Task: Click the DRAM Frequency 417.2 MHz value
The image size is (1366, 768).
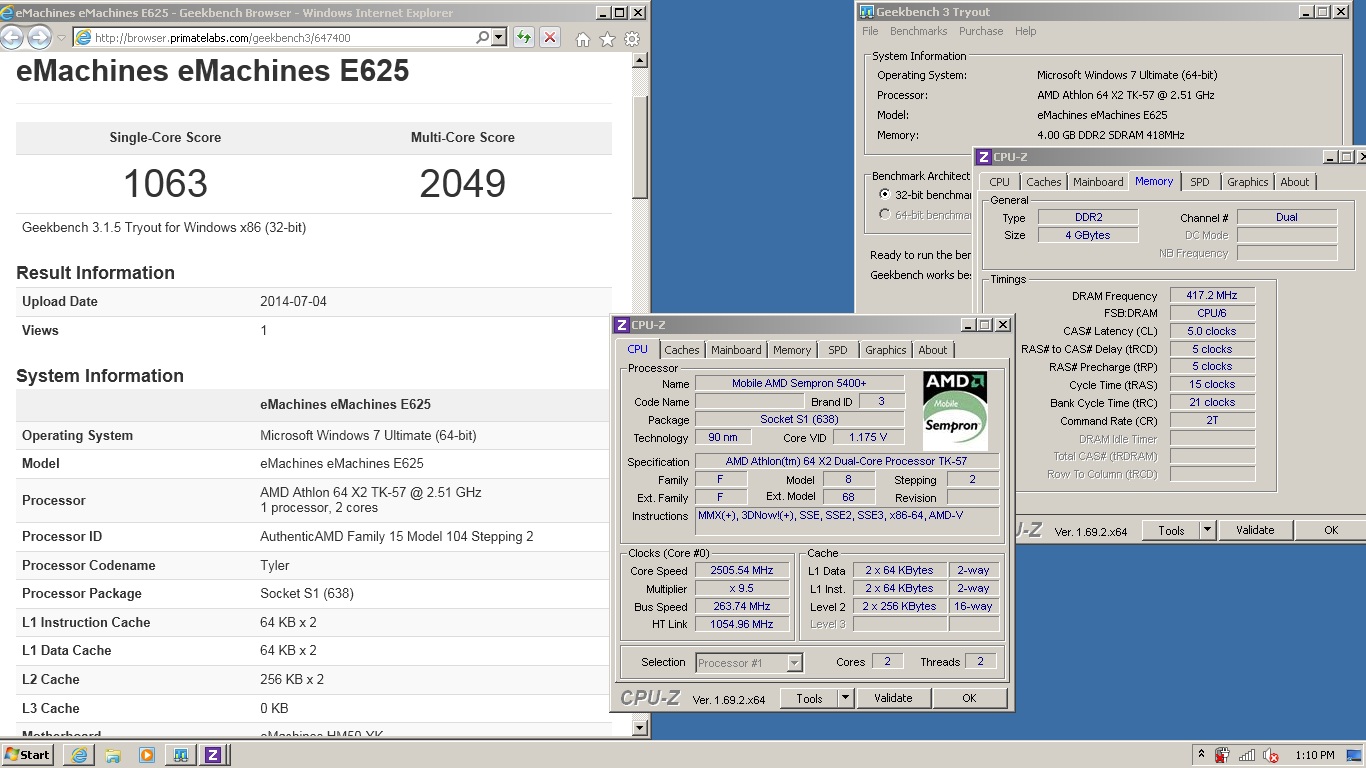Action: coord(1211,296)
